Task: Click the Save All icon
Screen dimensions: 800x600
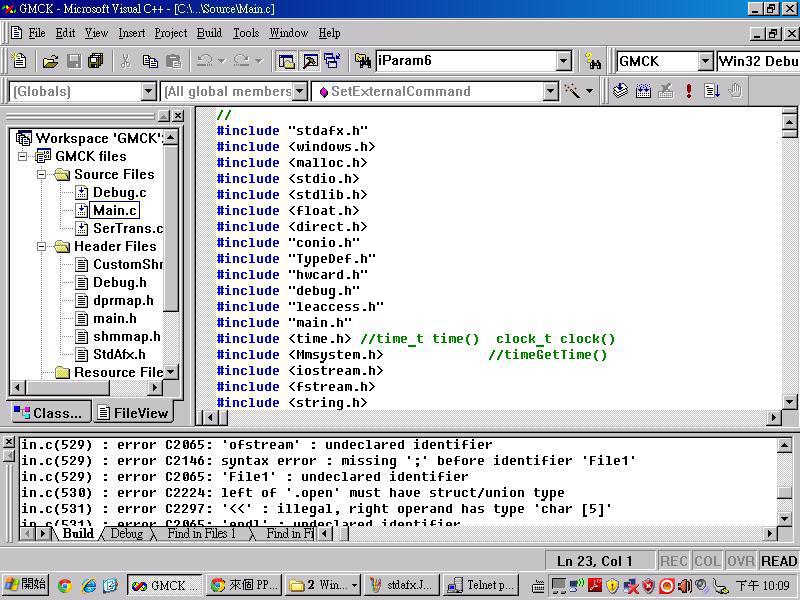Action: [96, 61]
